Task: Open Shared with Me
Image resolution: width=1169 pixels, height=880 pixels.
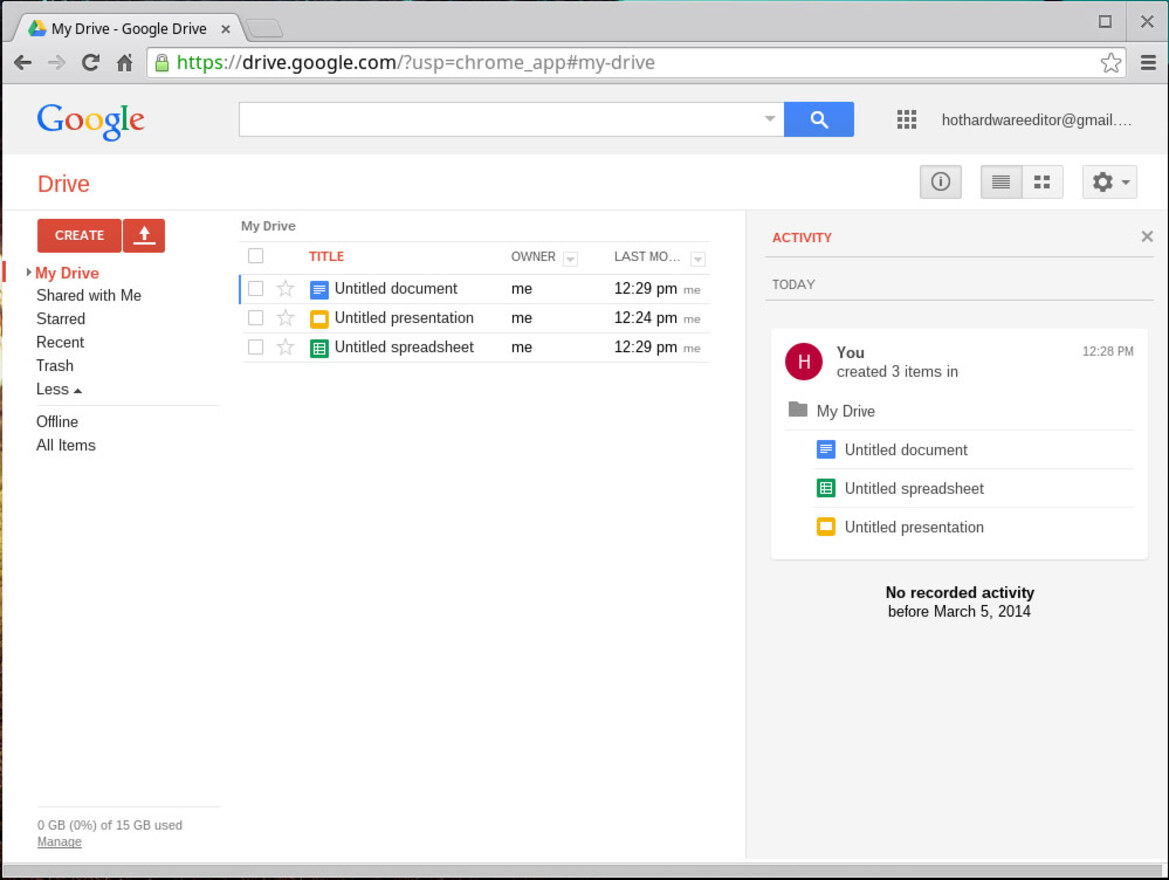Action: tap(89, 295)
